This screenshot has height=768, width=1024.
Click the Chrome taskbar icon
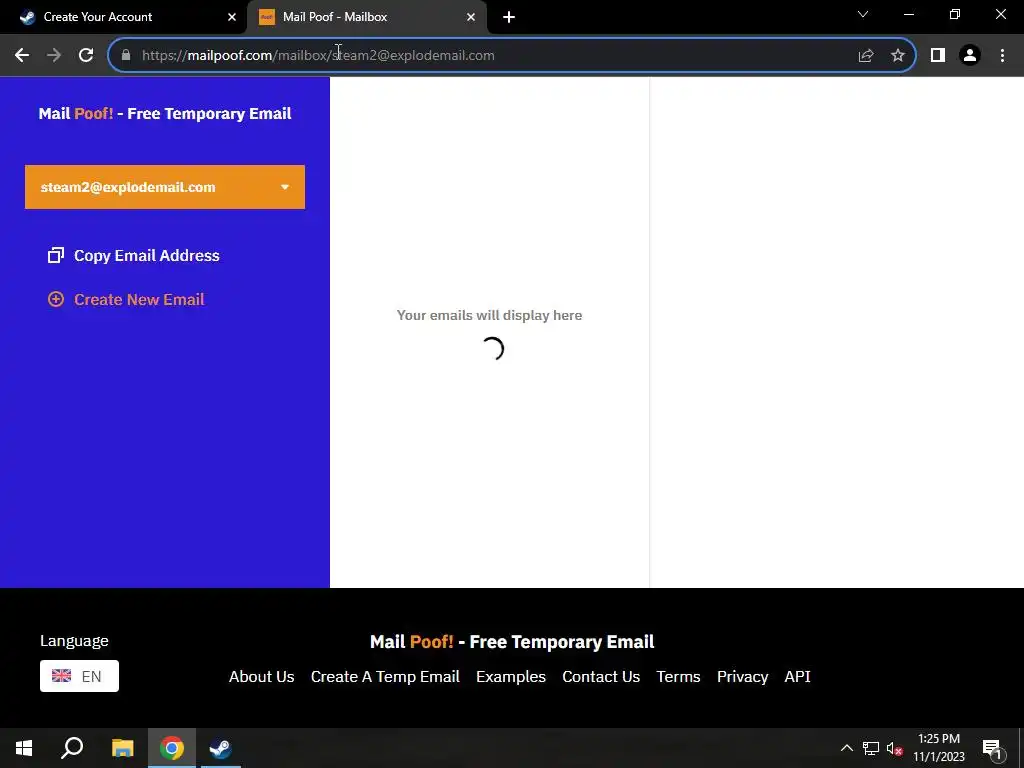172,748
